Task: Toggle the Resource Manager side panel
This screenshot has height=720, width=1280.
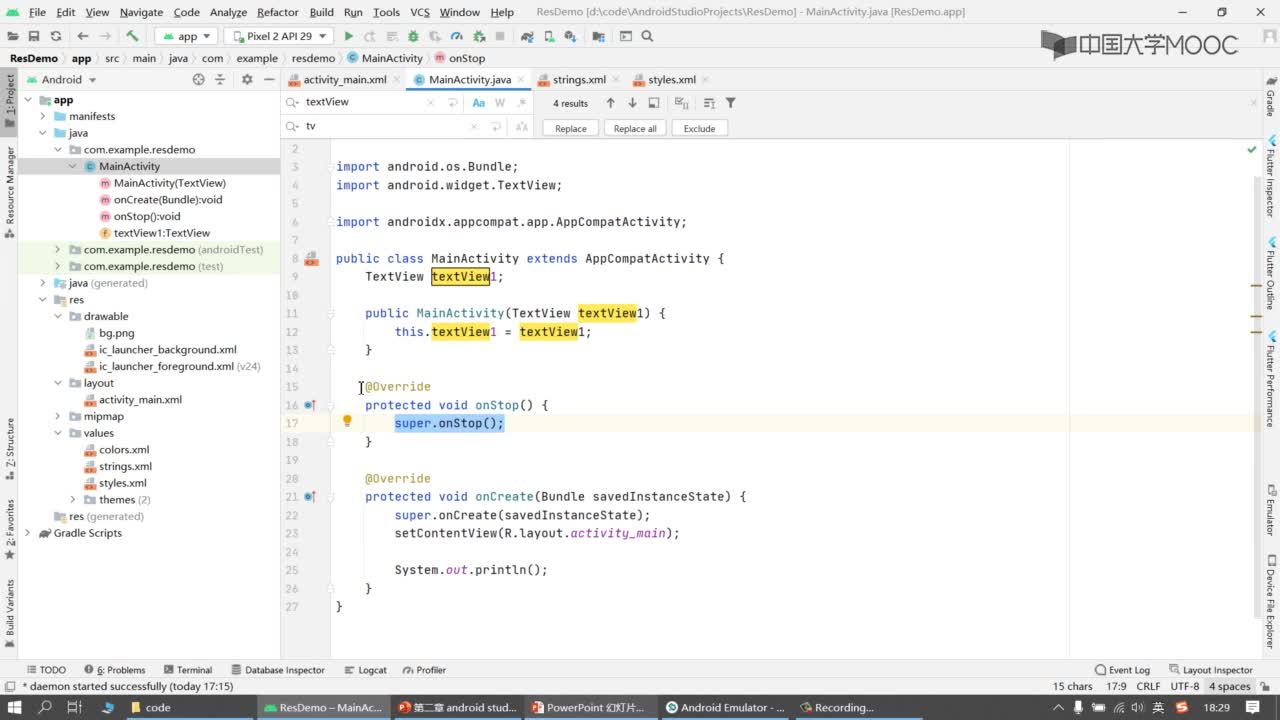Action: click(x=10, y=190)
